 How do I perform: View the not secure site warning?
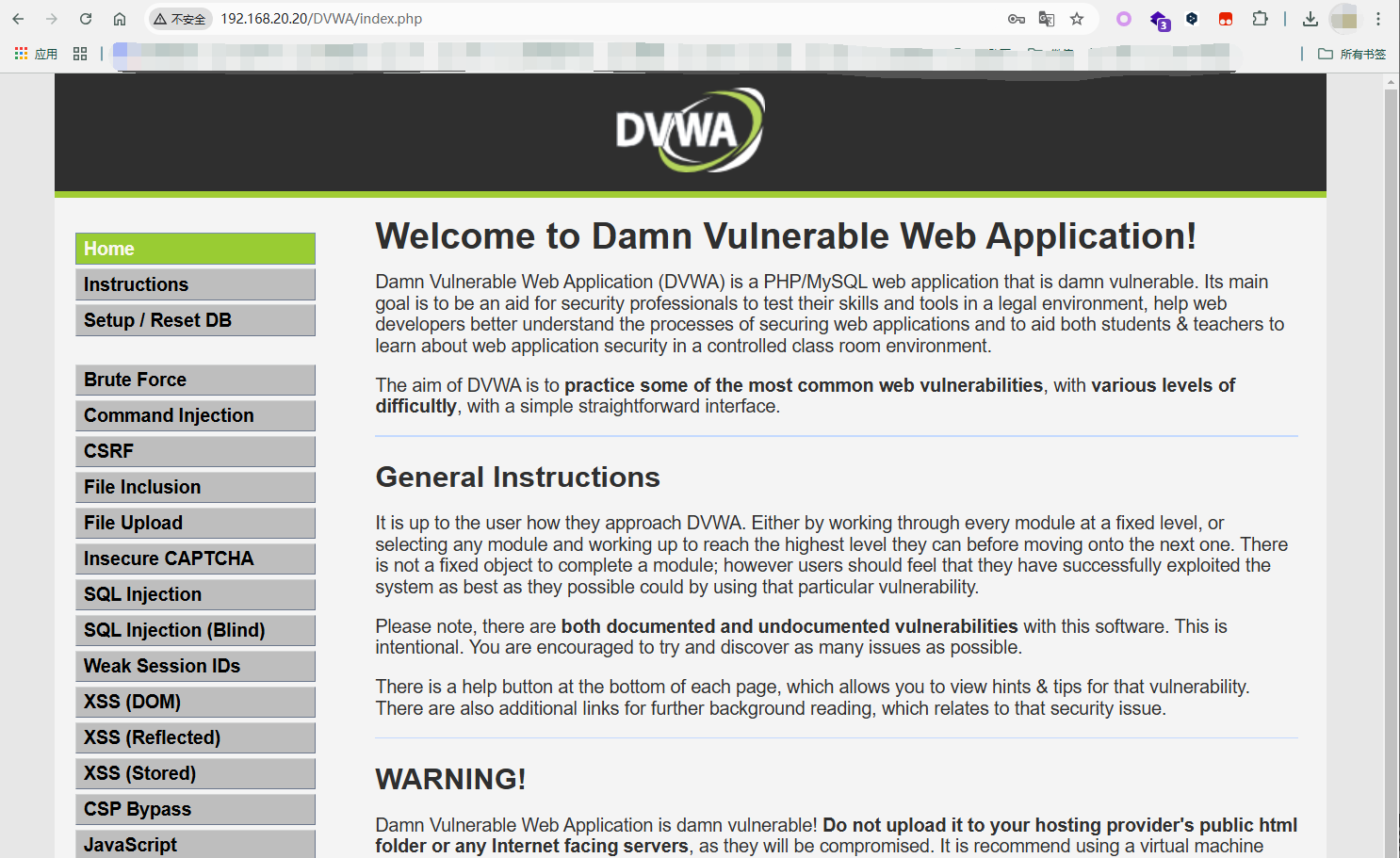tap(180, 19)
